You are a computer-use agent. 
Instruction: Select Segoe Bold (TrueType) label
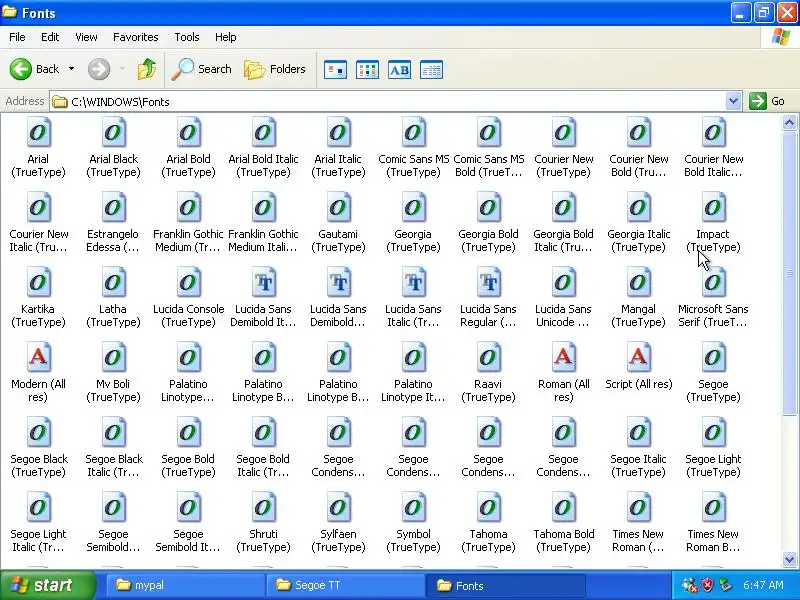coord(188,465)
